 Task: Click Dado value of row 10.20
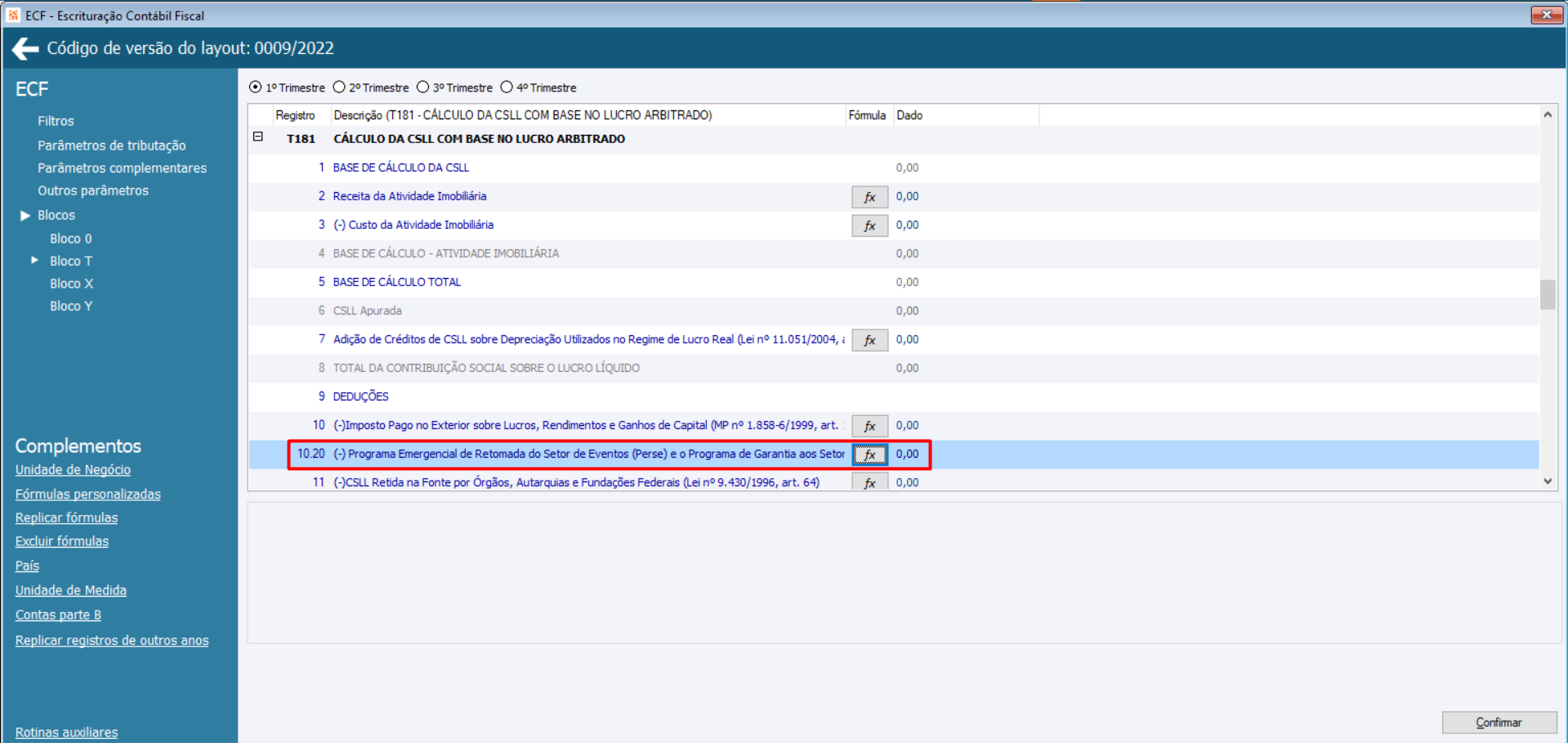click(907, 454)
